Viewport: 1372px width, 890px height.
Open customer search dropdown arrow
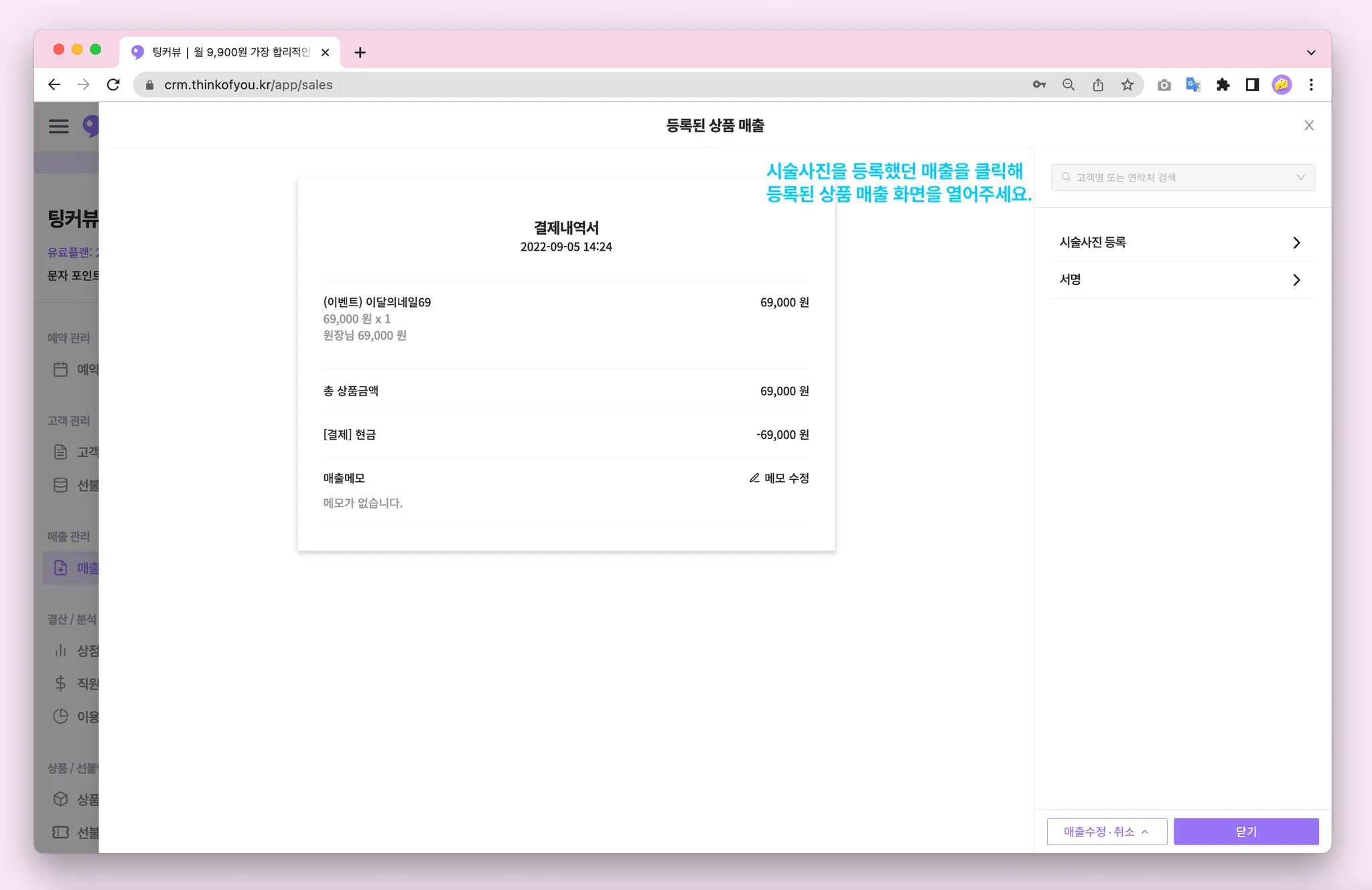[1300, 178]
